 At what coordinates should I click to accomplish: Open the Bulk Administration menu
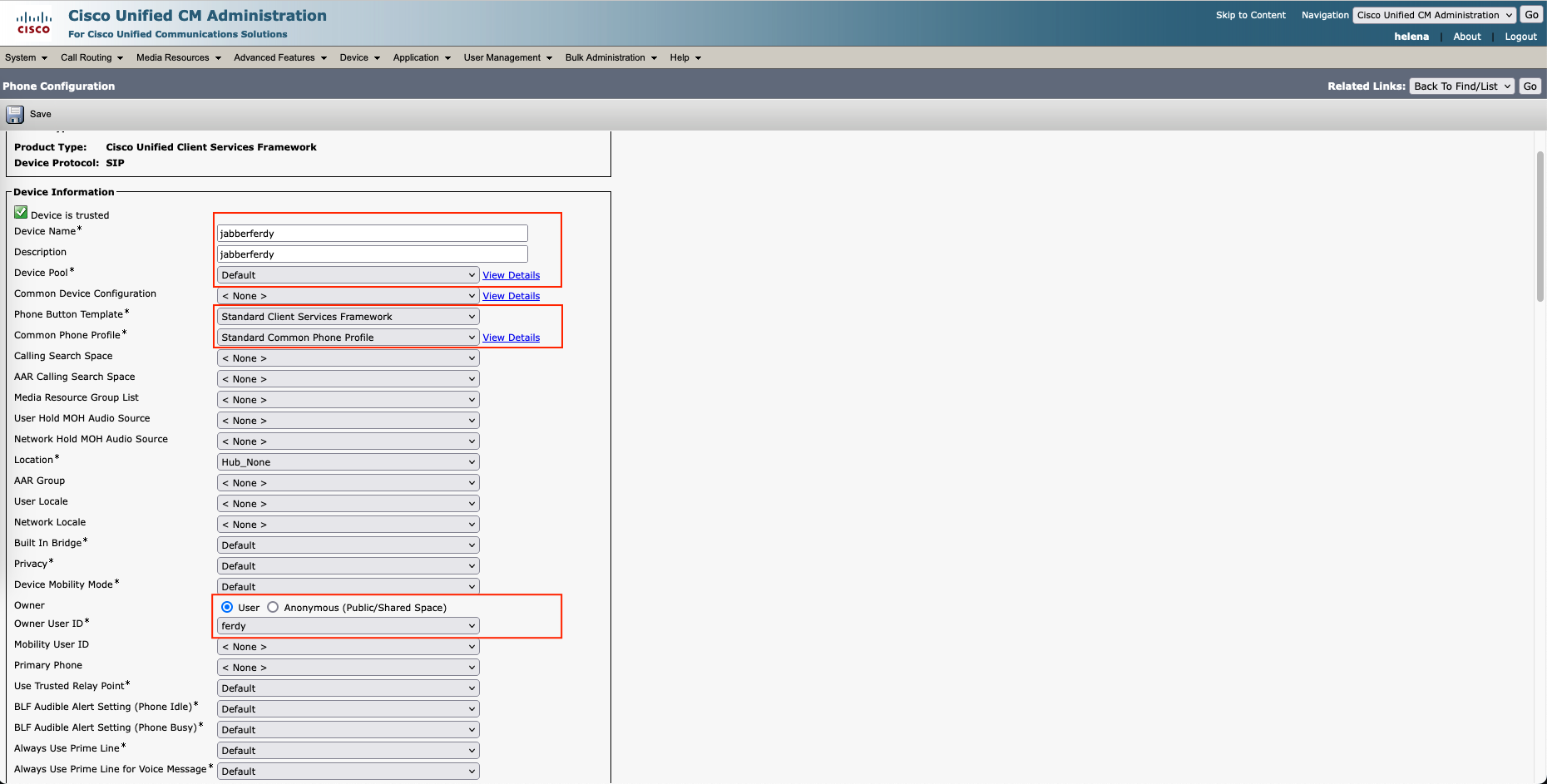(x=610, y=57)
